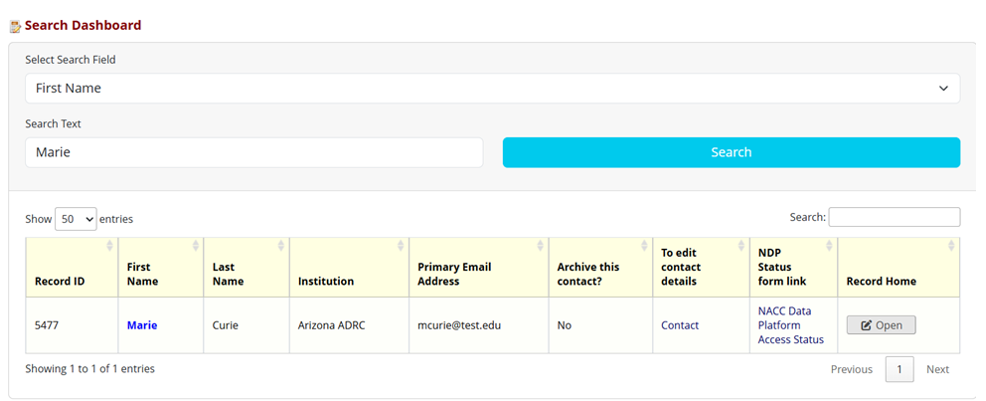Click the blue Search button
Image resolution: width=986 pixels, height=401 pixels.
coord(731,152)
